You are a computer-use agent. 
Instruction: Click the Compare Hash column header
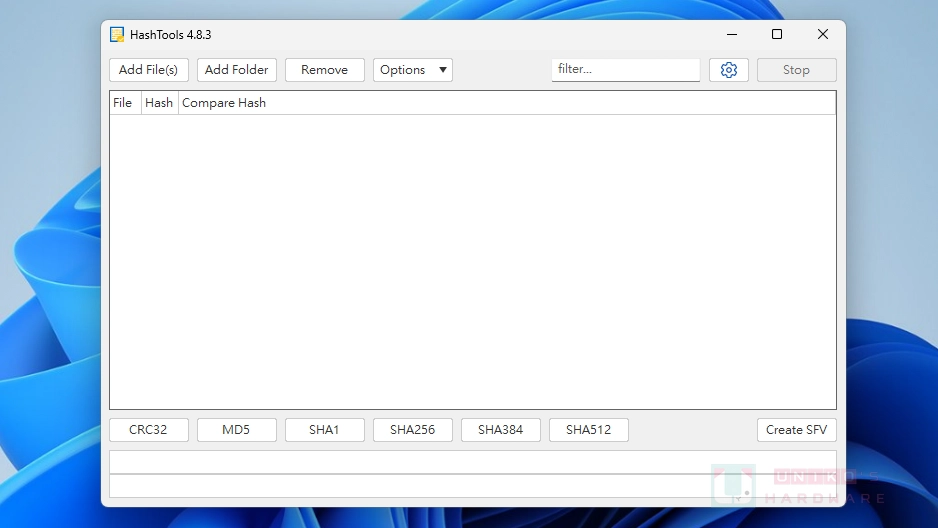click(507, 103)
